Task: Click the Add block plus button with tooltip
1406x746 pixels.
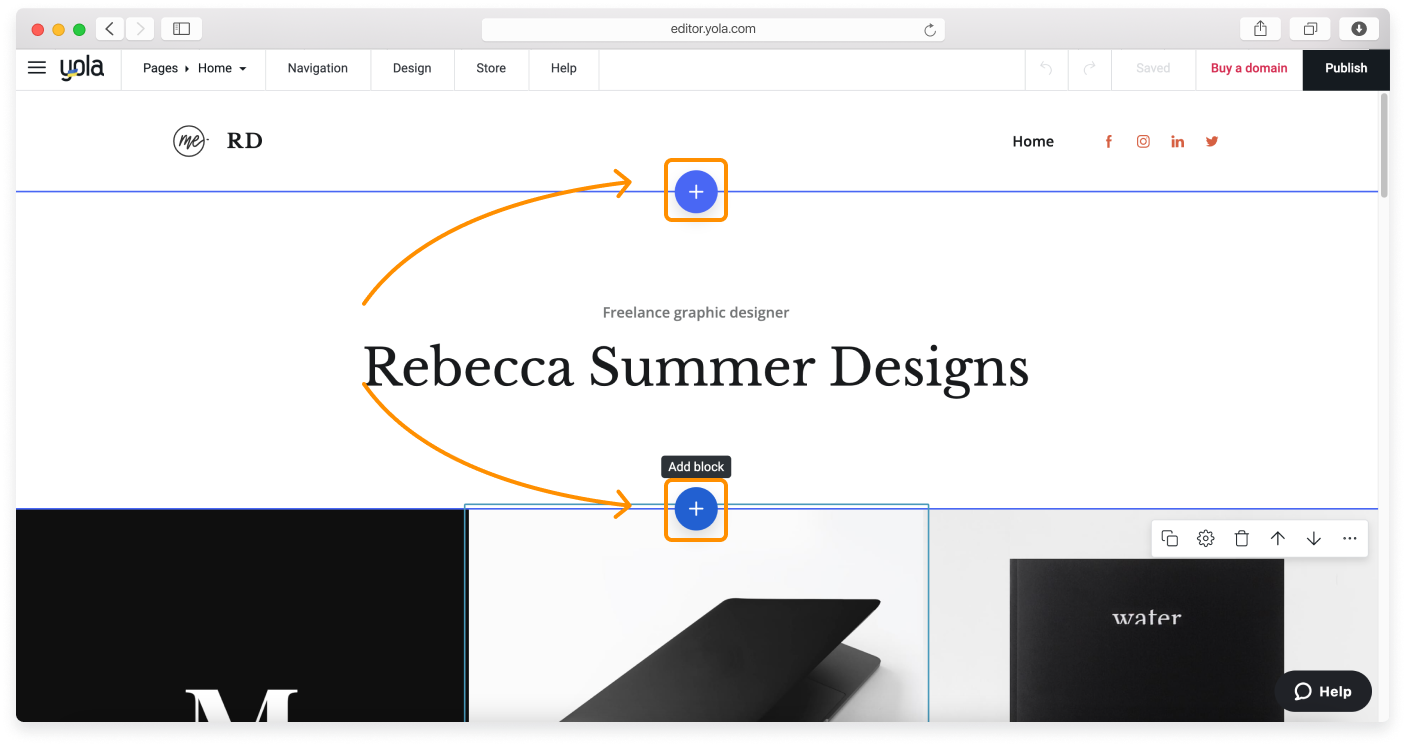Action: tap(696, 510)
